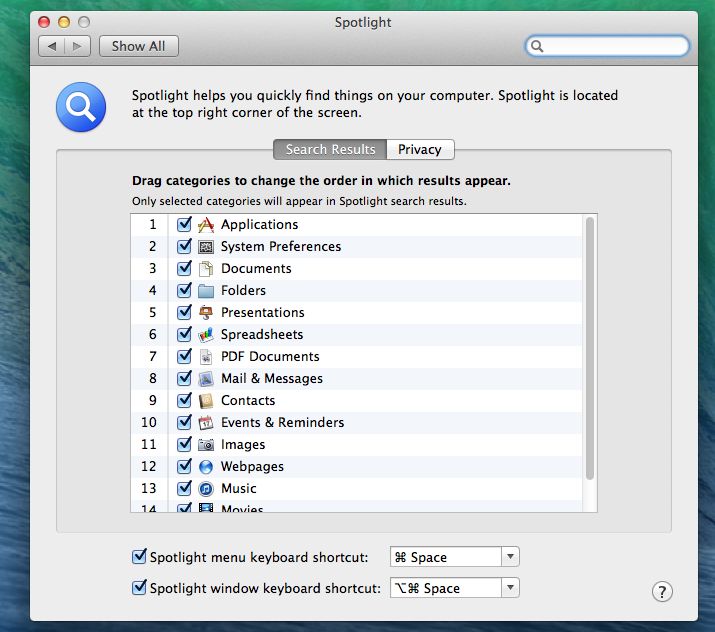715x632 pixels.
Task: Disable the Spreadsheets checkbox
Action: tap(184, 334)
